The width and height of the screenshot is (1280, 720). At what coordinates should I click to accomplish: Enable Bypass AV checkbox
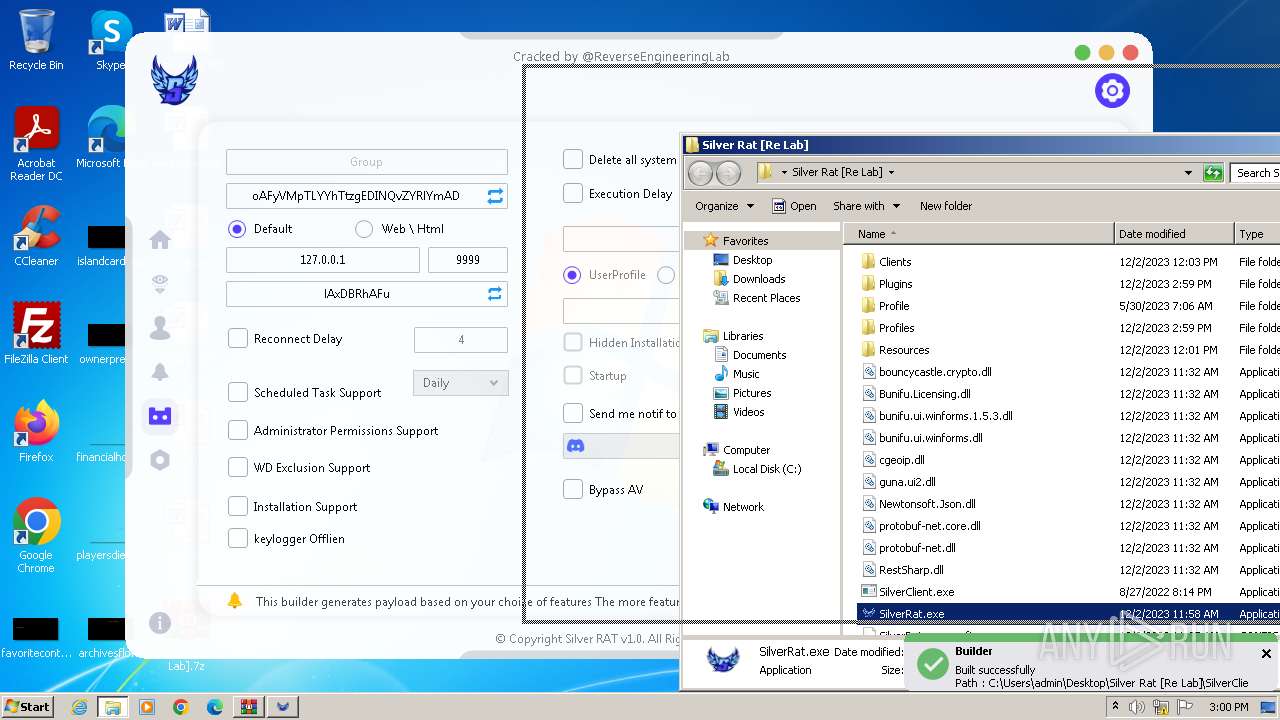point(573,490)
